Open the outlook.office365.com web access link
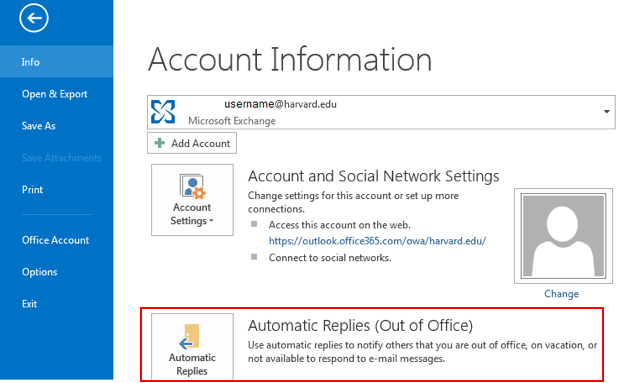This screenshot has width=619, height=383. pos(377,241)
